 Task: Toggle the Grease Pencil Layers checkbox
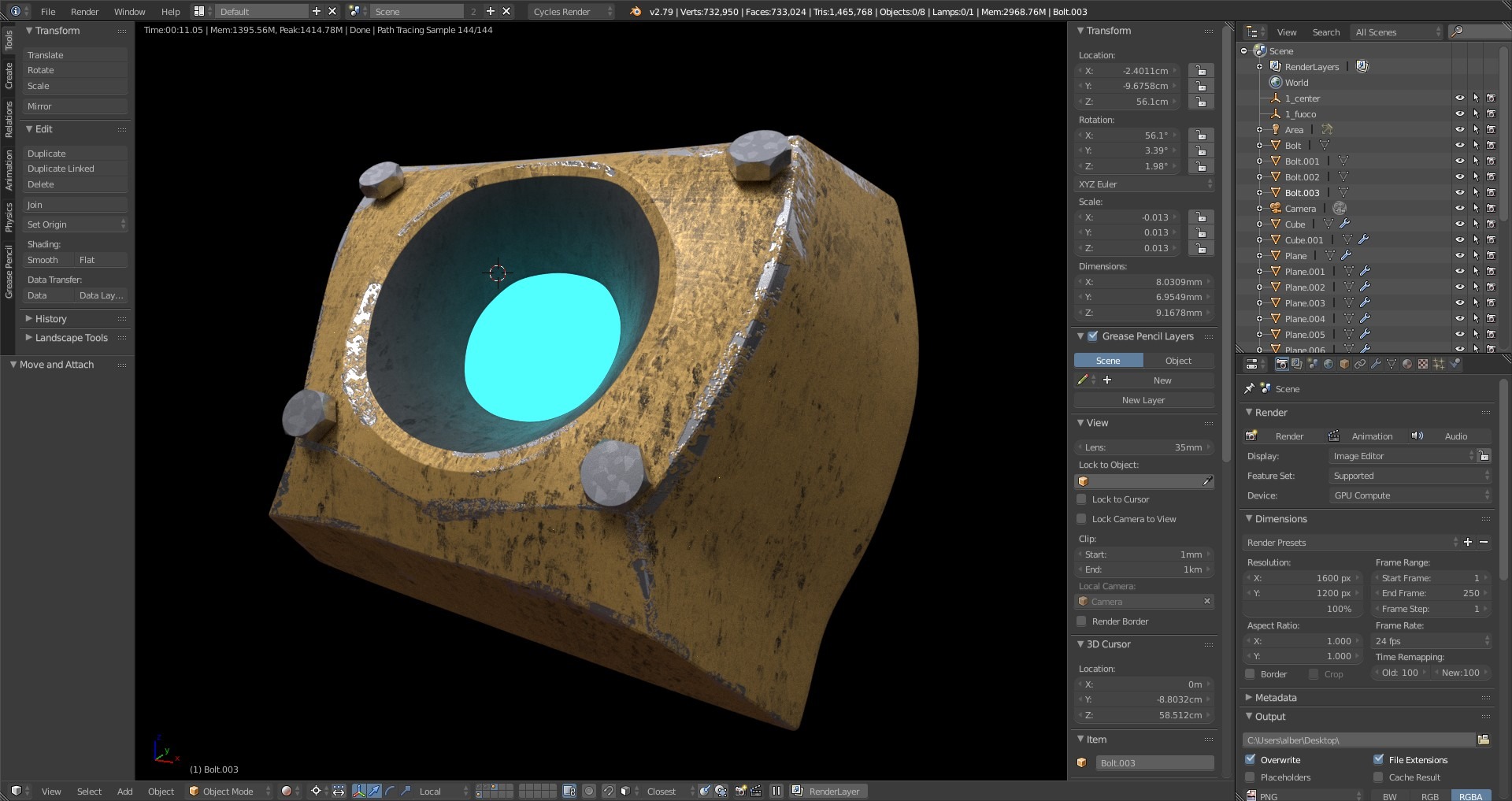(1092, 336)
